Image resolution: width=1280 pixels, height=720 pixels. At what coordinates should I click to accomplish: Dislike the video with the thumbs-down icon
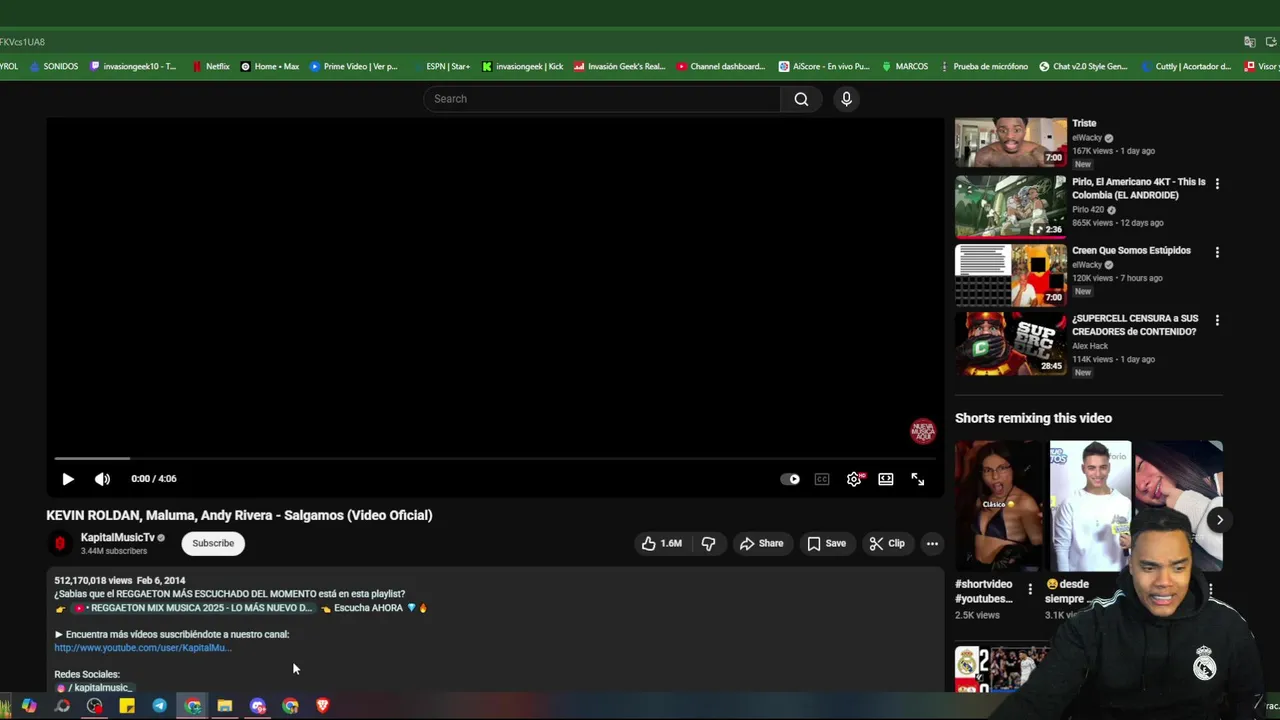pos(708,543)
